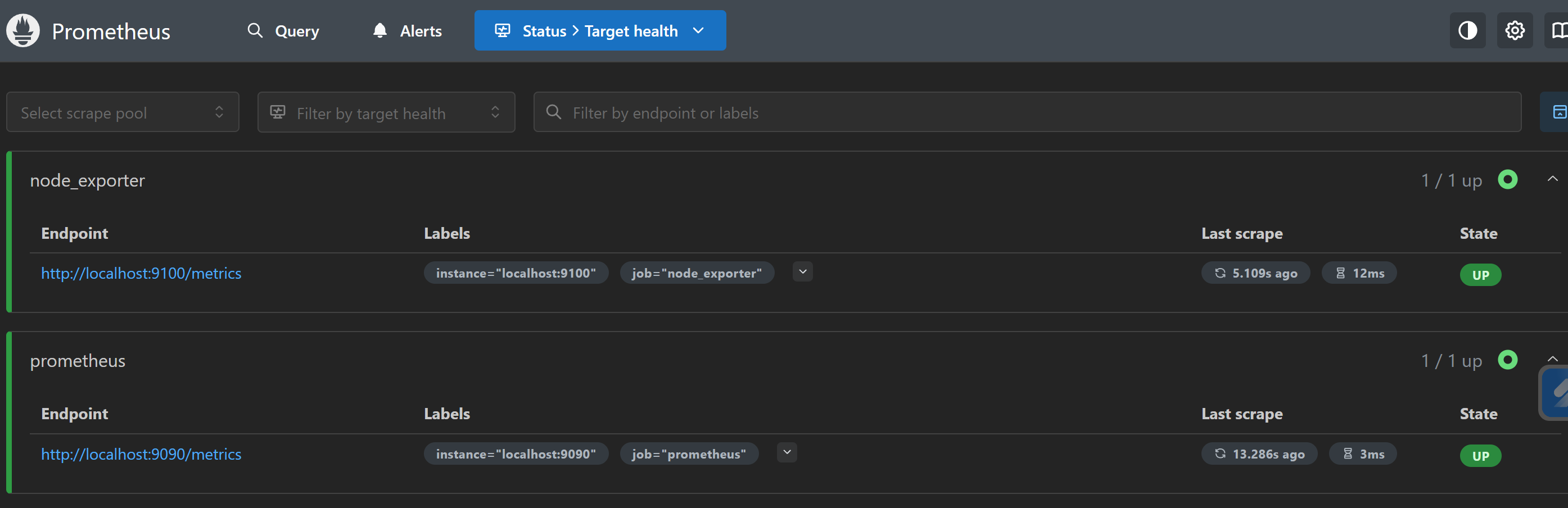This screenshot has height=508, width=1568.
Task: Click the 12ms scrape duration badge
Action: pyautogui.click(x=1359, y=273)
